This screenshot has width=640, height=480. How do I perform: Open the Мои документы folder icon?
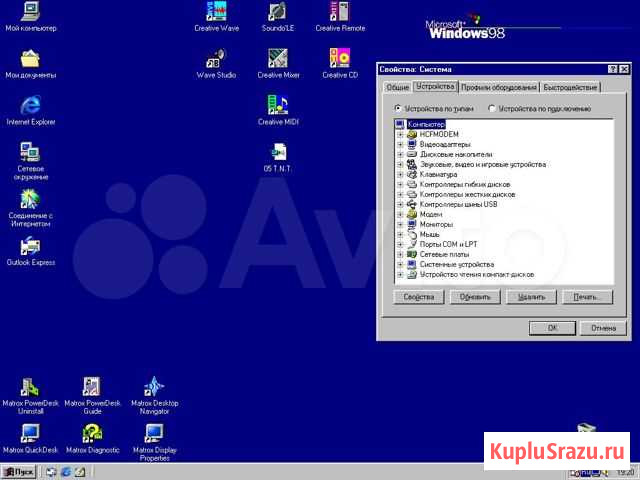point(31,63)
